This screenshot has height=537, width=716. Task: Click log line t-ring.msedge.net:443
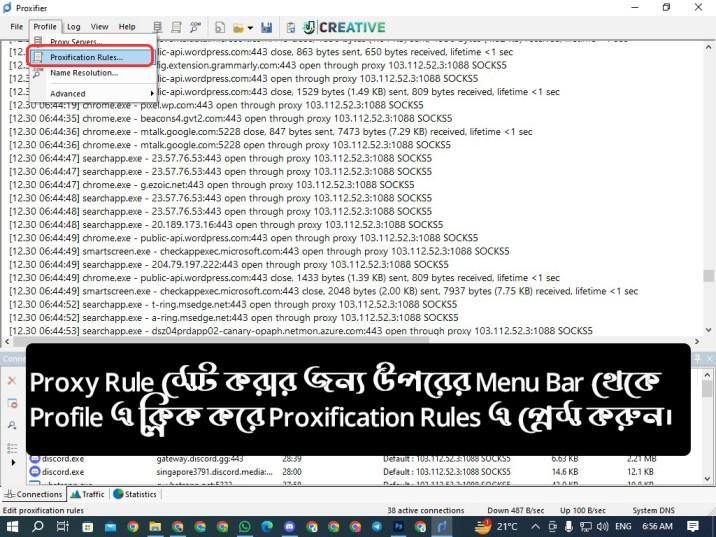pos(233,304)
